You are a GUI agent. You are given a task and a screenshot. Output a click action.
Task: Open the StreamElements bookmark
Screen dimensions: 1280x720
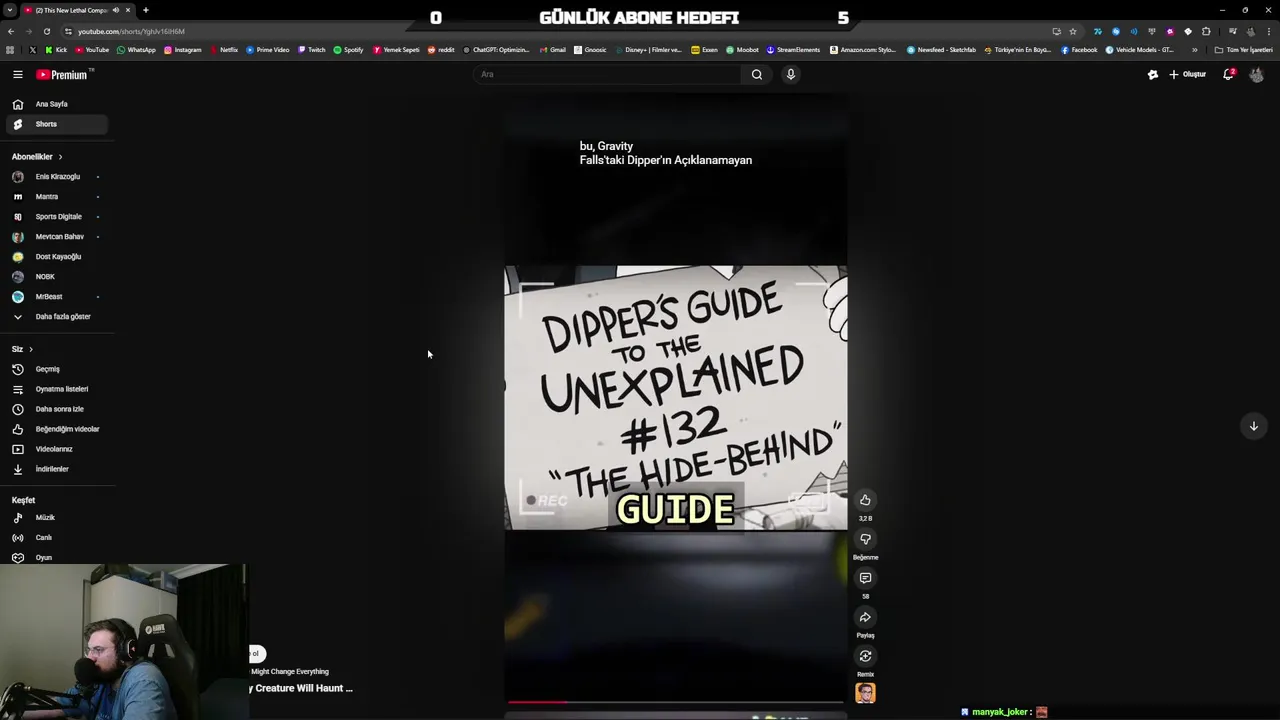pos(793,50)
